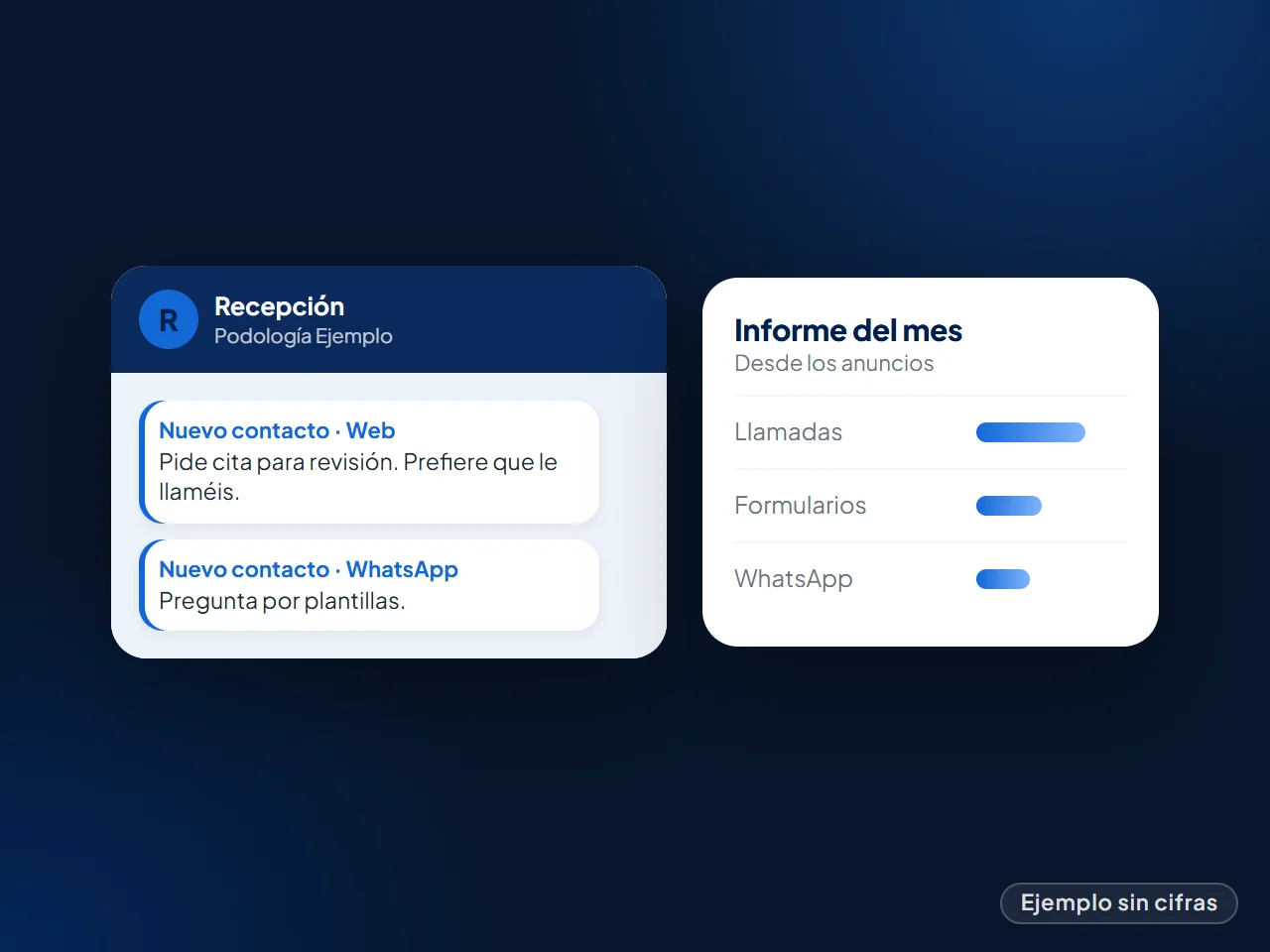Open the Recepción chat header title

(x=279, y=306)
